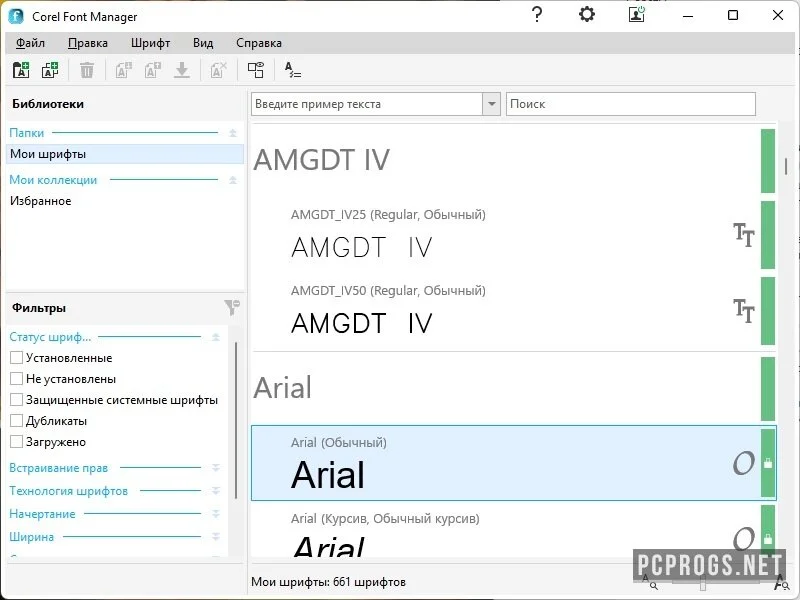Minimize the Corel Font Manager window

coord(688,15)
